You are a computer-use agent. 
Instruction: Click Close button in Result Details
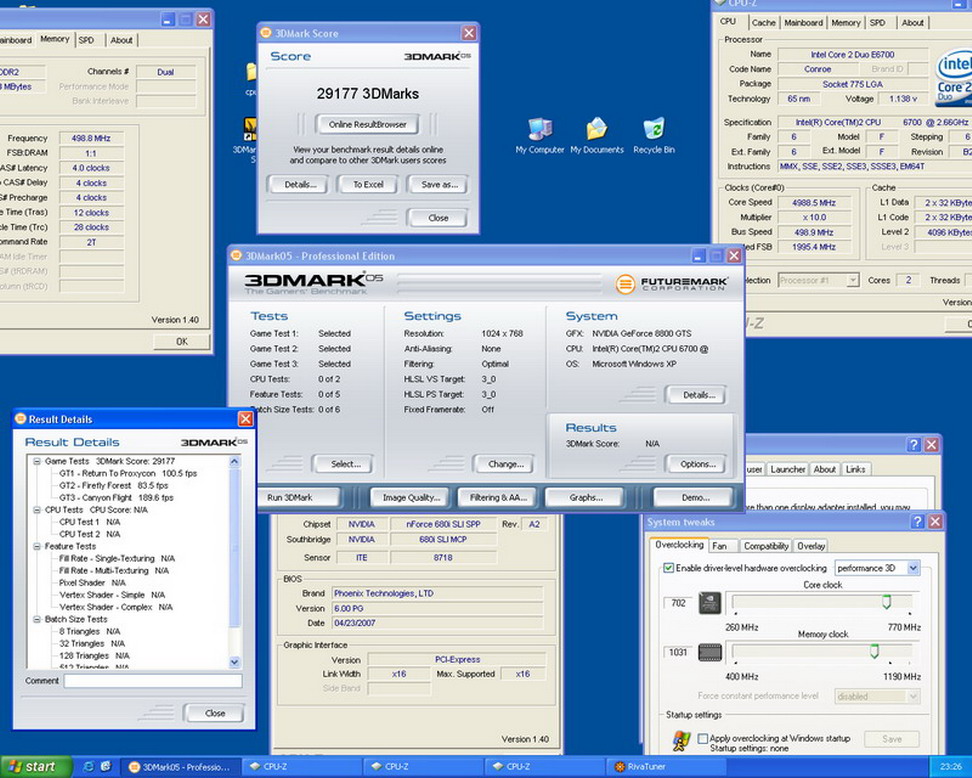215,713
